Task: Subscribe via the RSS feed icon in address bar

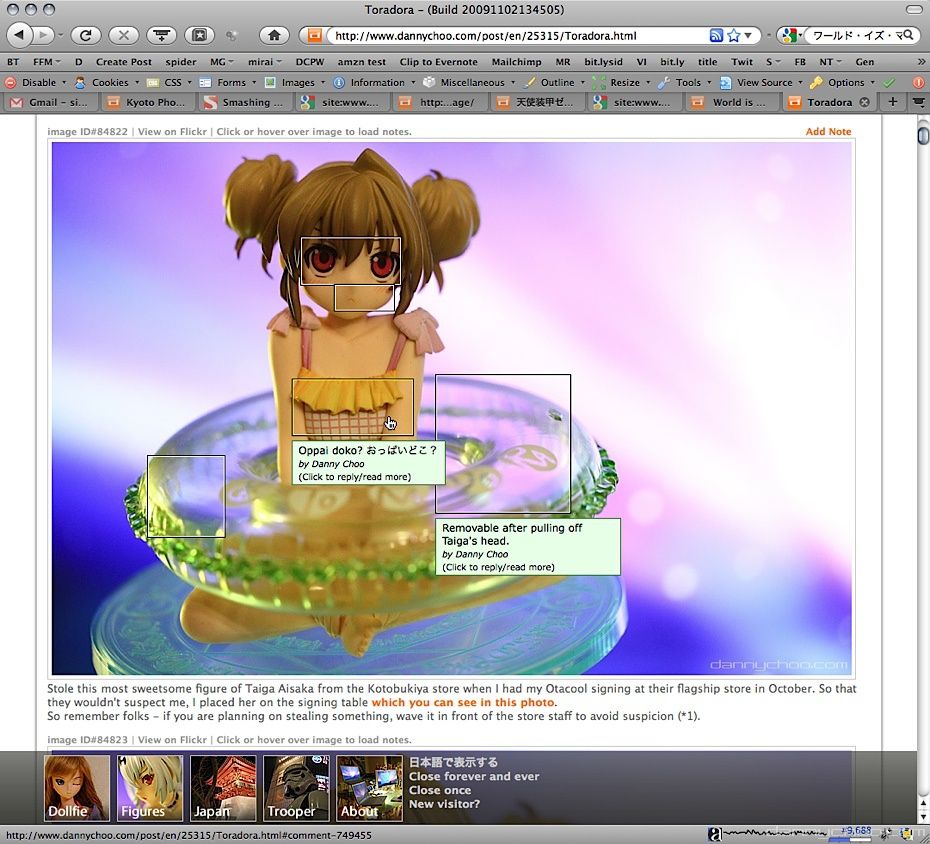Action: [x=716, y=36]
